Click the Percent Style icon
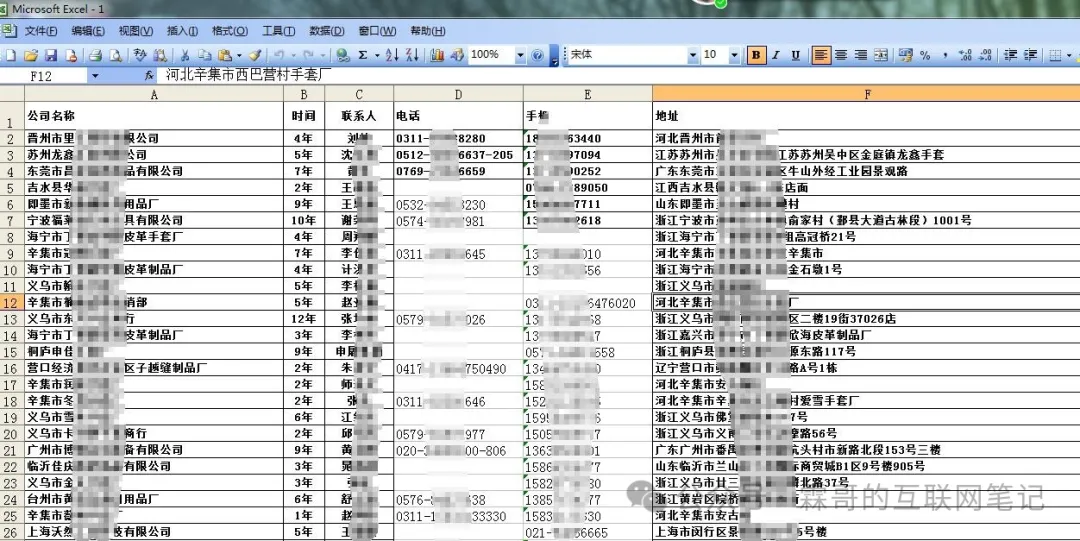 point(925,55)
